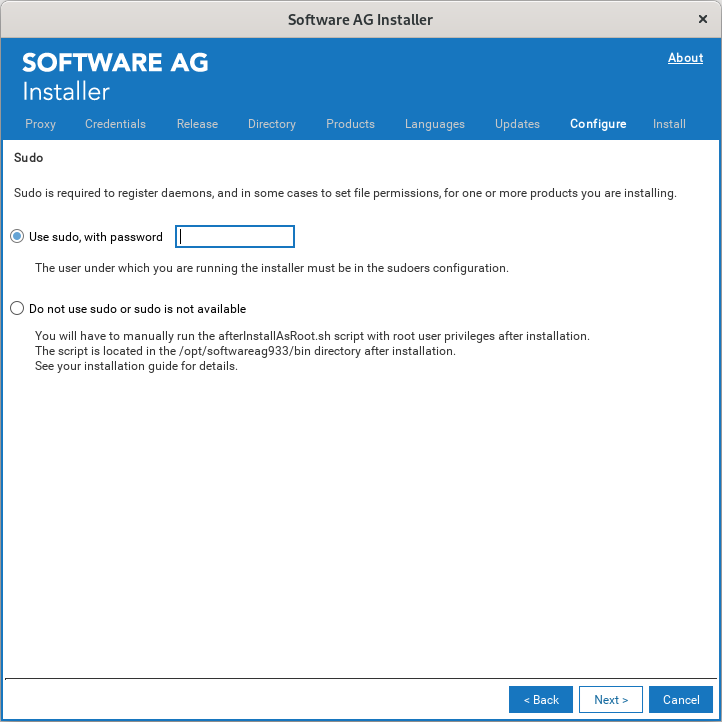Click the 'Sudo' section heading

pos(29,158)
